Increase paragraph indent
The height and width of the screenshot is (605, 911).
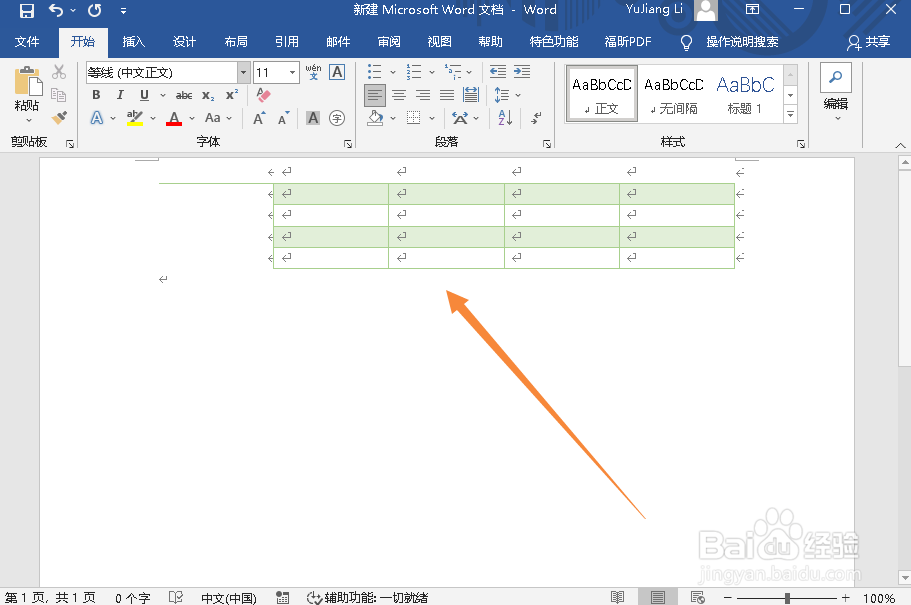tap(522, 72)
